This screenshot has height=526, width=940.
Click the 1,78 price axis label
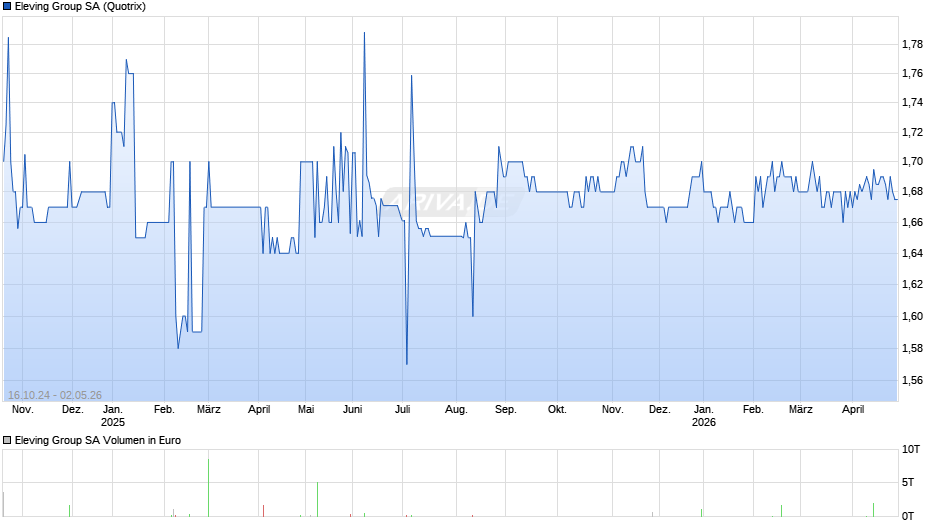point(912,44)
